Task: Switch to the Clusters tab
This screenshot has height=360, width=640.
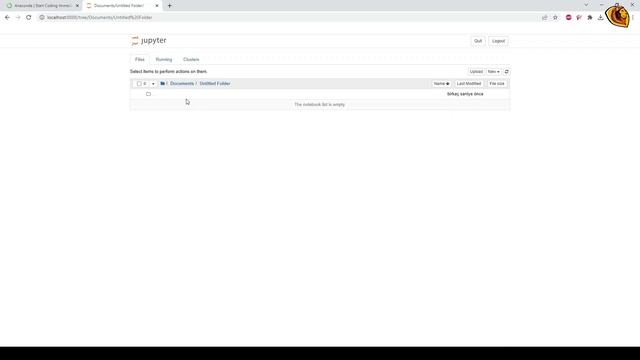Action: tap(191, 60)
